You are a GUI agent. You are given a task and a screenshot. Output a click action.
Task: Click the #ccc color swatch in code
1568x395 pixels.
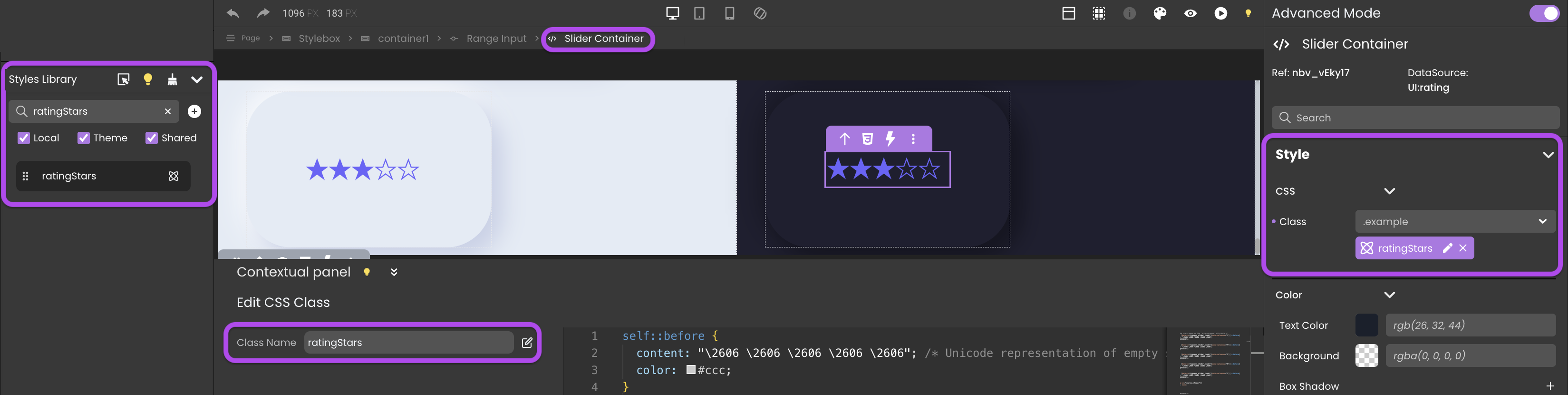(x=690, y=370)
